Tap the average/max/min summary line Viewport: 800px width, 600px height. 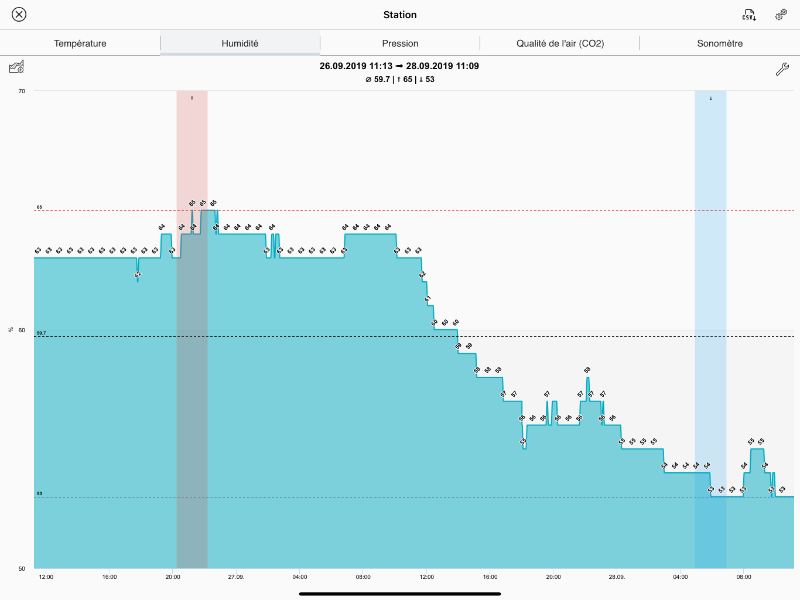(x=399, y=79)
